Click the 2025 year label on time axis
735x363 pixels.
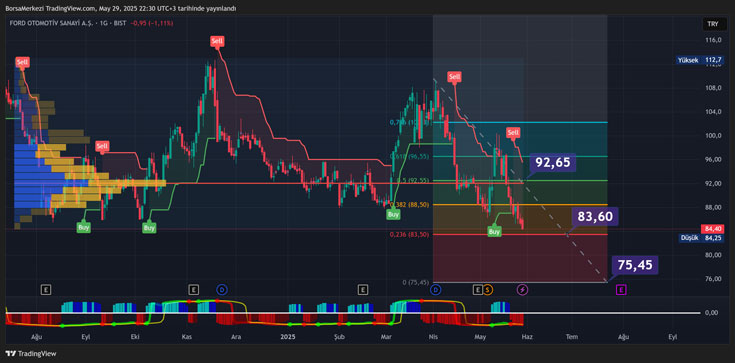[x=287, y=337]
